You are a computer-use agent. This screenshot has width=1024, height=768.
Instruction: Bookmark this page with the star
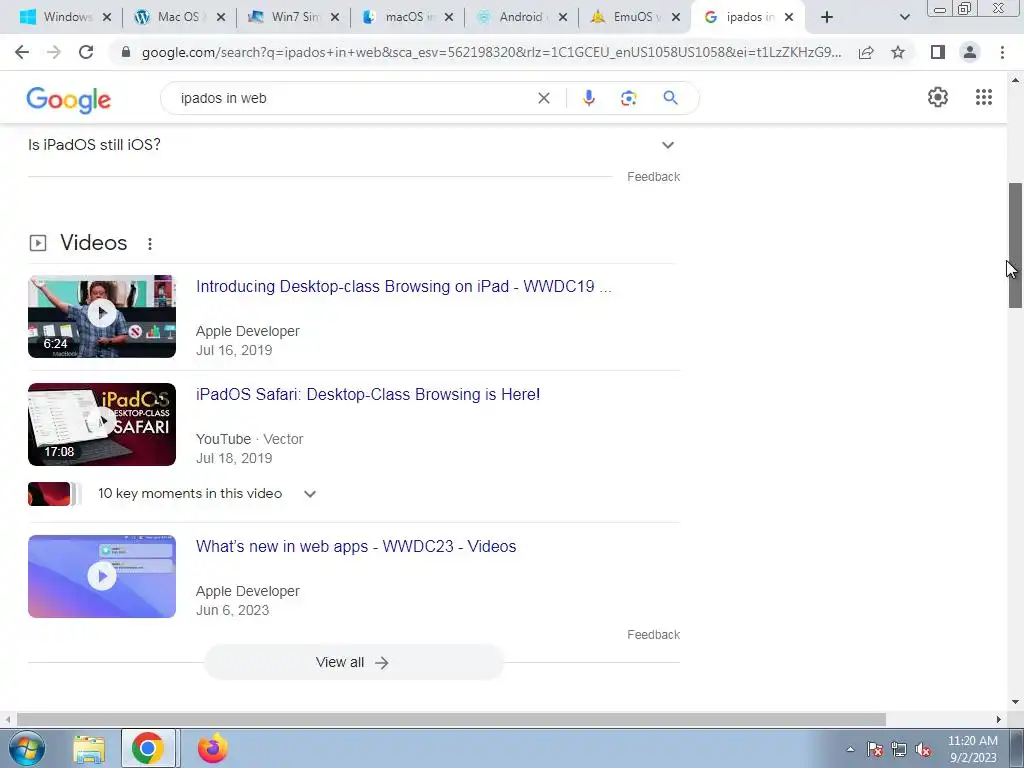point(898,52)
